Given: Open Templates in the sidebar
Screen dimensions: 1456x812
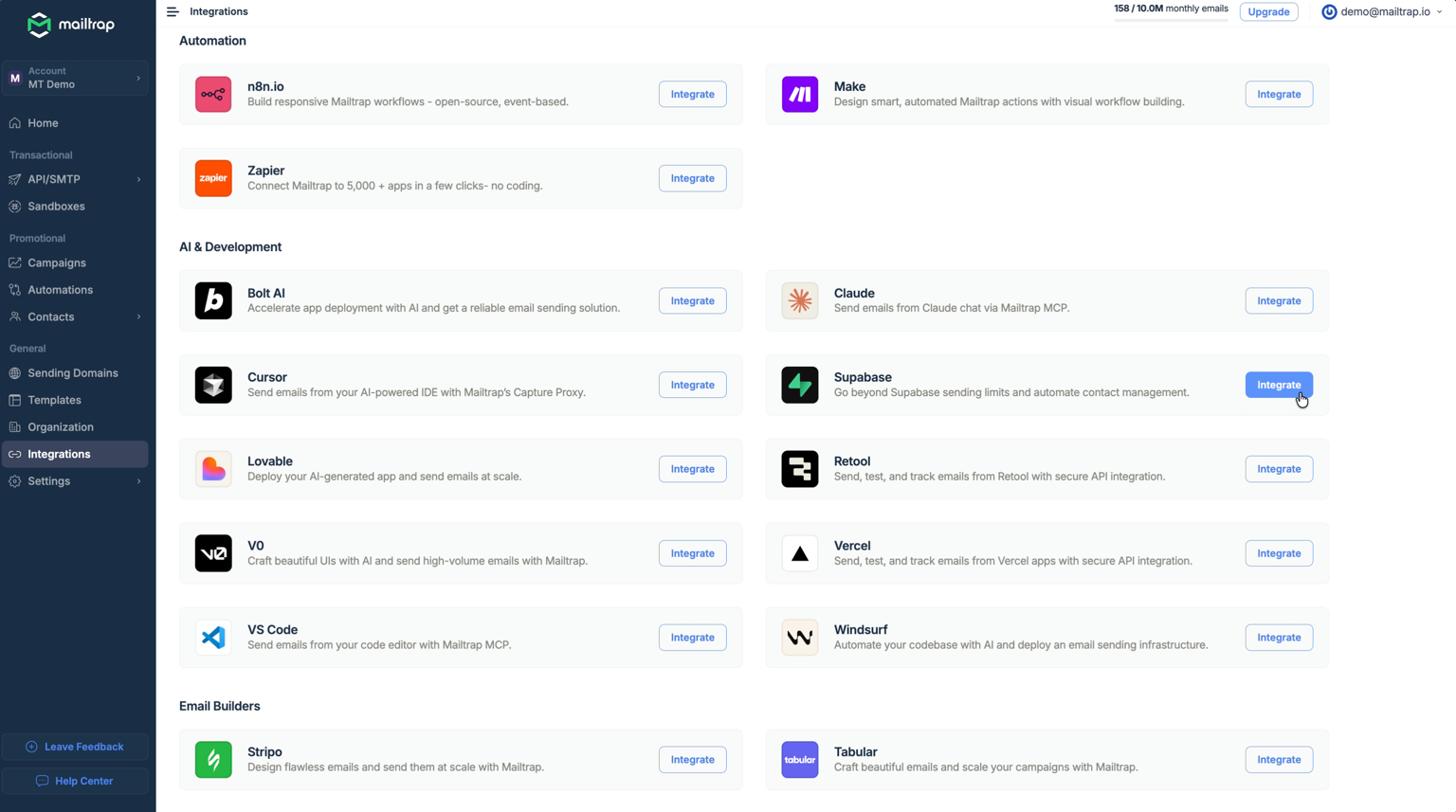Looking at the screenshot, I should pos(75,401).
